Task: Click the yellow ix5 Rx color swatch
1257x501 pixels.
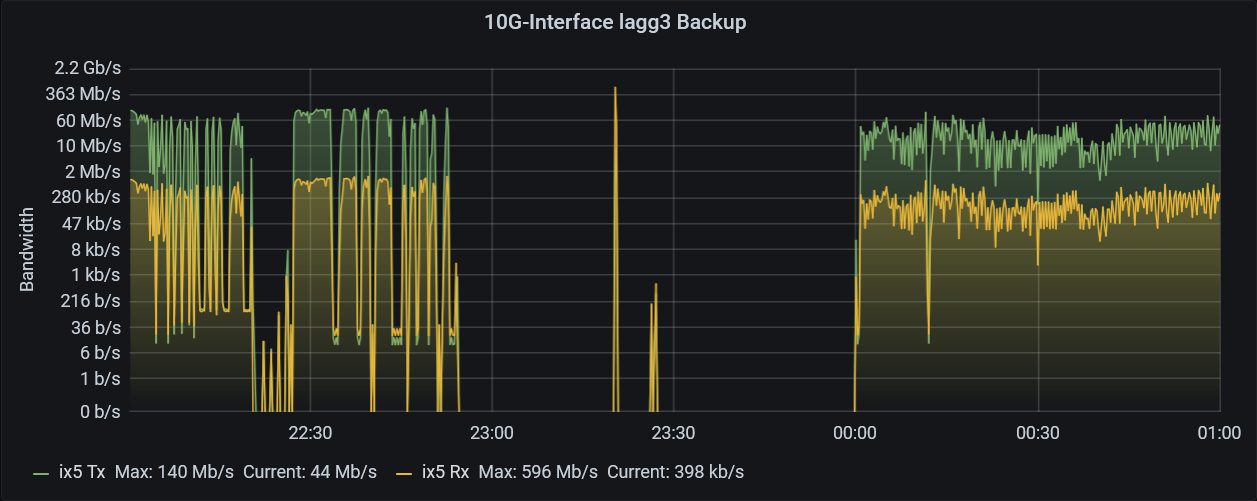Action: pyautogui.click(x=404, y=472)
